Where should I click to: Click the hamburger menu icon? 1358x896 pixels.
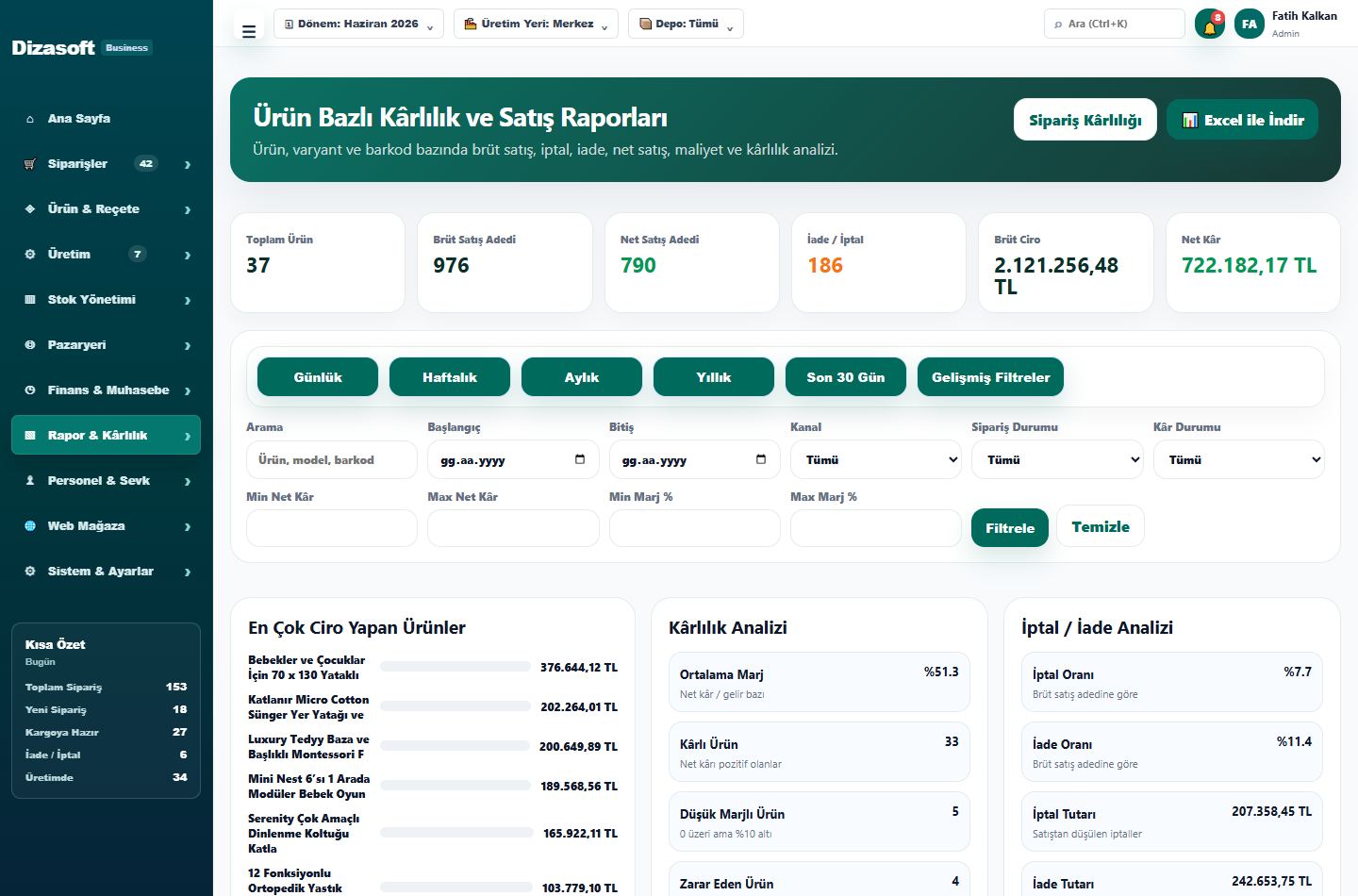pyautogui.click(x=249, y=31)
